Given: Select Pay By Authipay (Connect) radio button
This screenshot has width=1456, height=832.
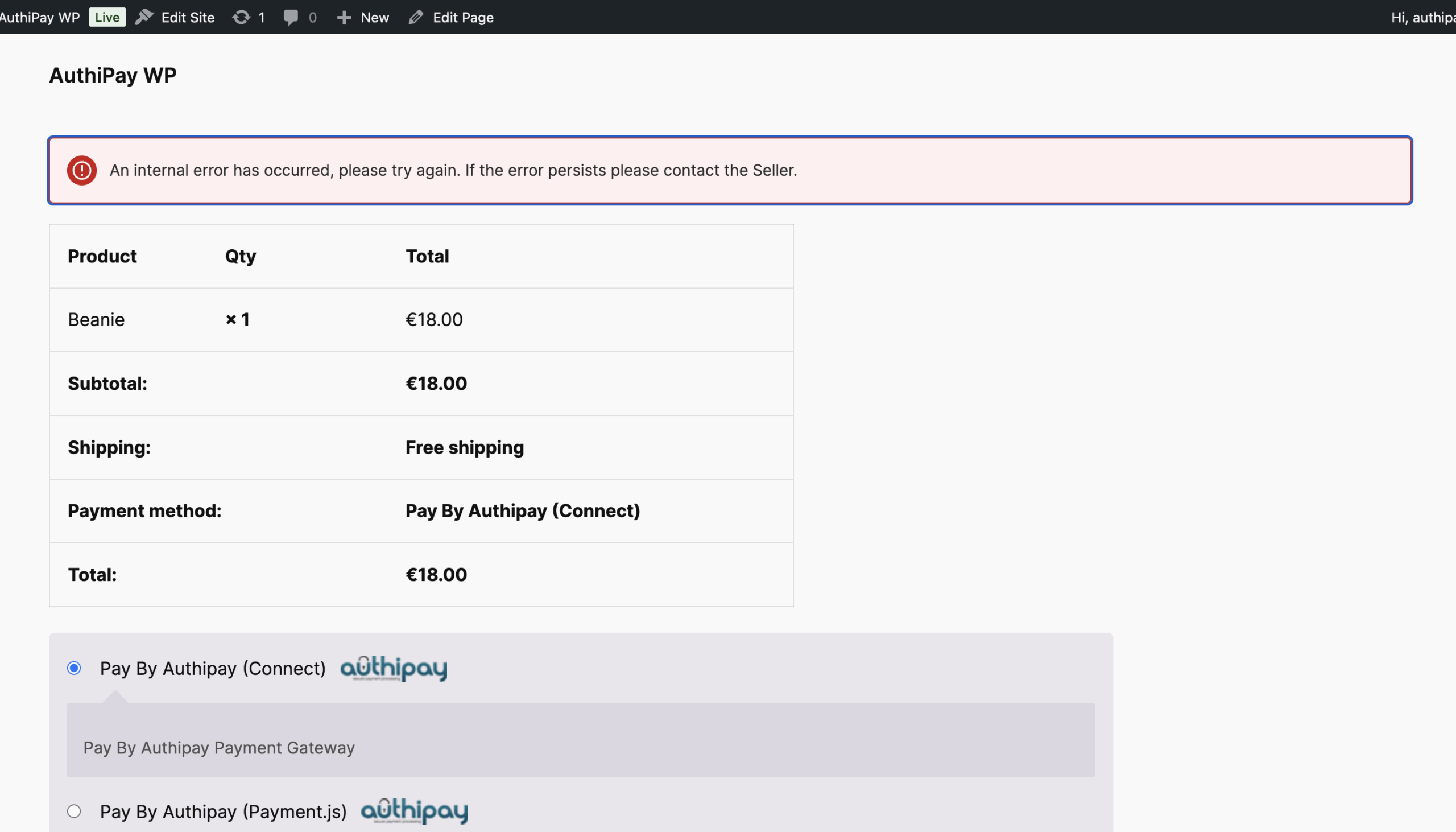Looking at the screenshot, I should pyautogui.click(x=75, y=668).
